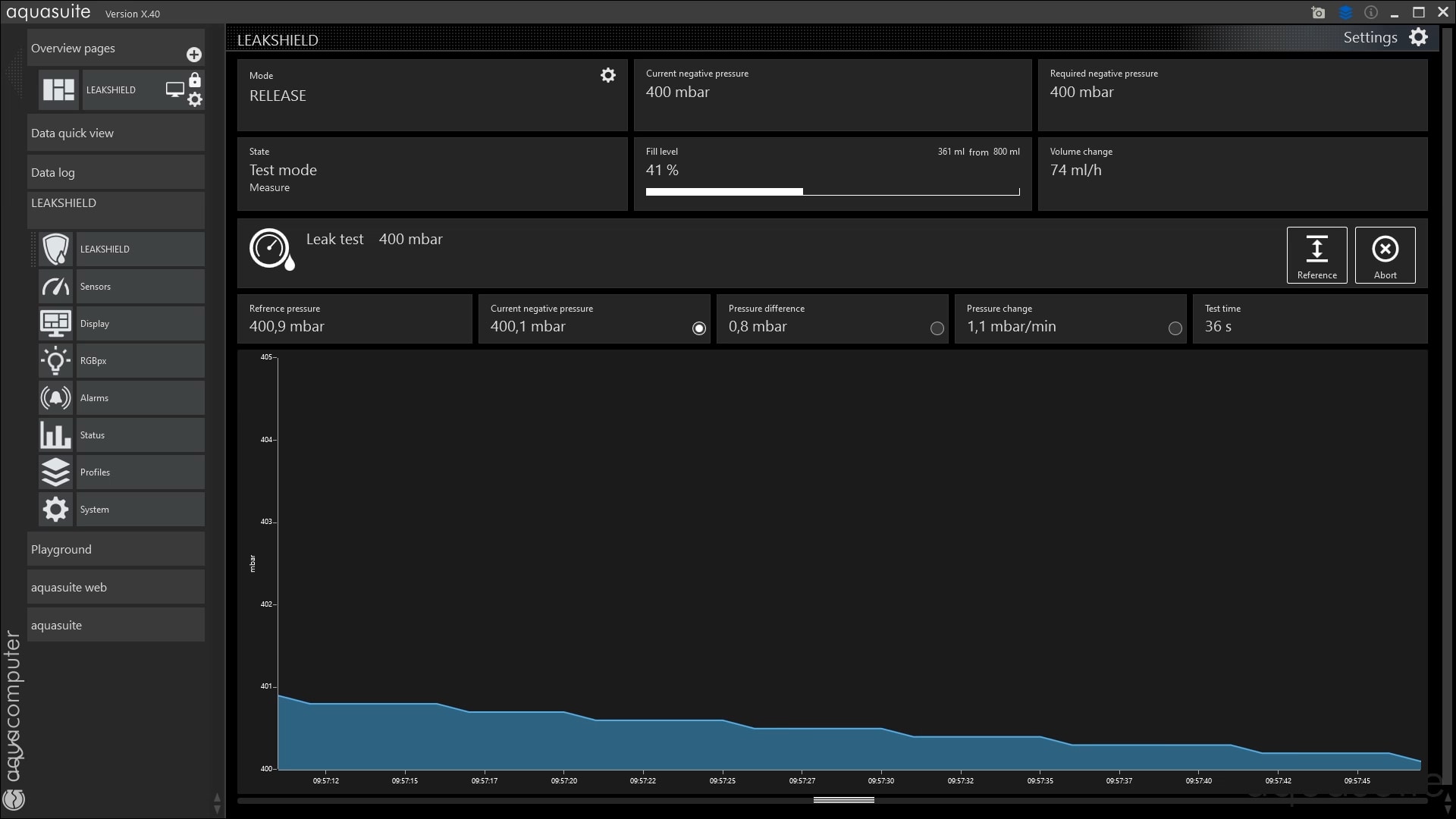Screen dimensions: 1456x819
Task: Abort the leak test
Action: coord(1385,255)
